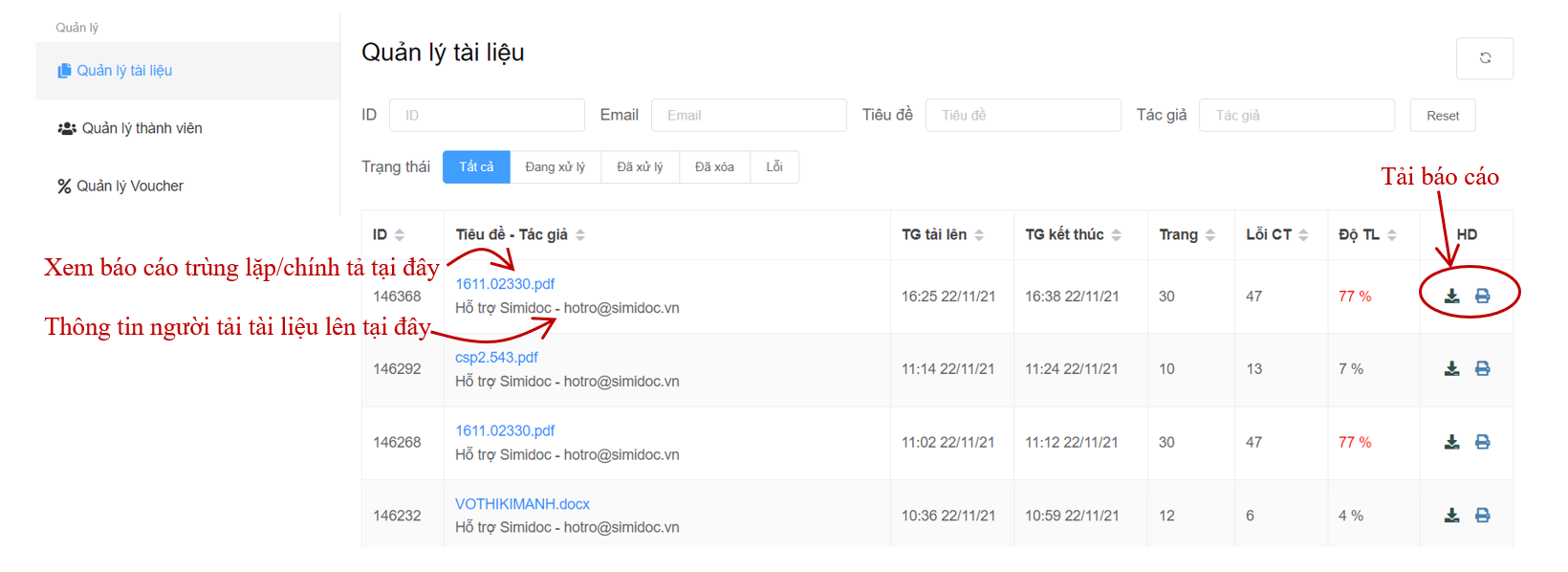The height and width of the screenshot is (572, 1568).
Task: Focus the Tiêu đề search field
Action: pyautogui.click(x=1023, y=115)
